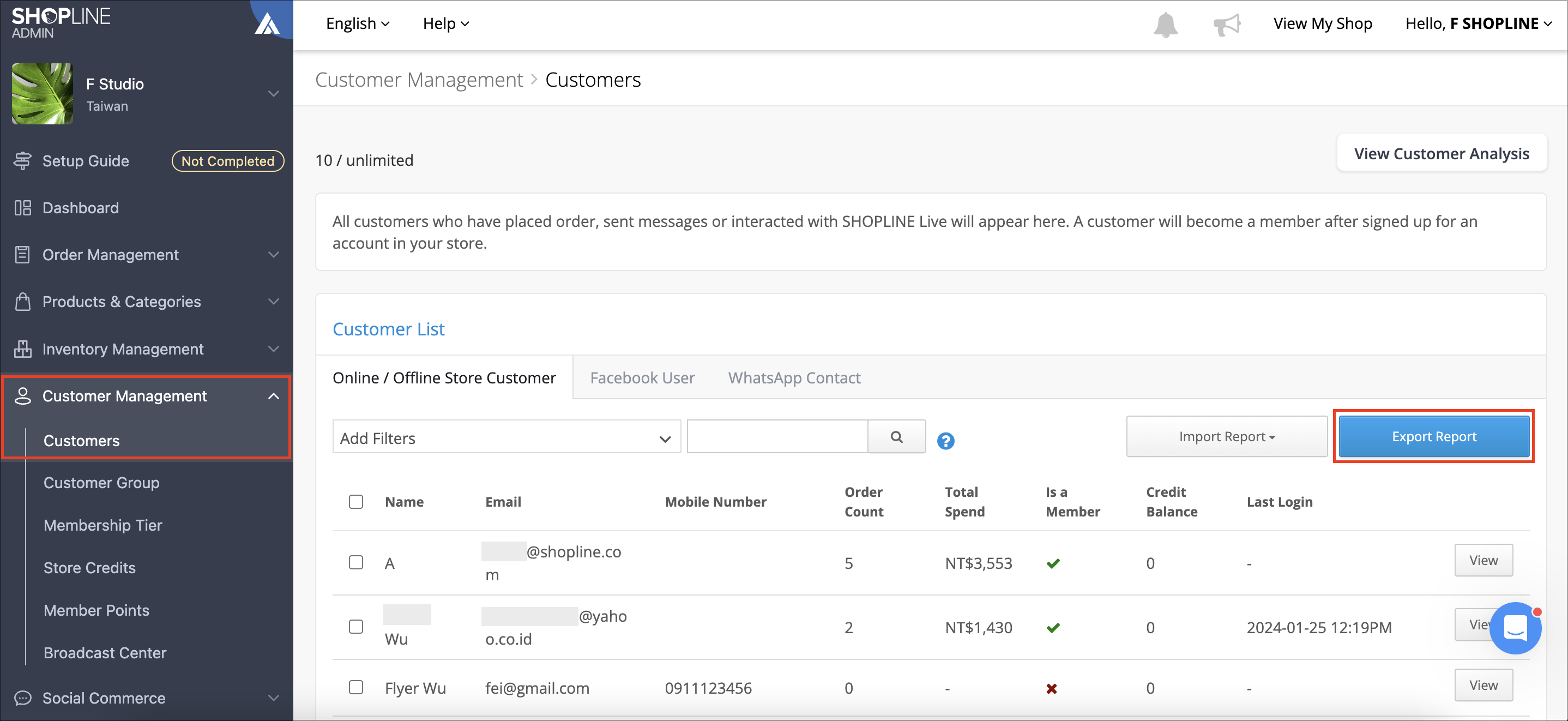Click the Customer Management breadcrumb link
Screen dimensions: 1568x721
pos(419,80)
